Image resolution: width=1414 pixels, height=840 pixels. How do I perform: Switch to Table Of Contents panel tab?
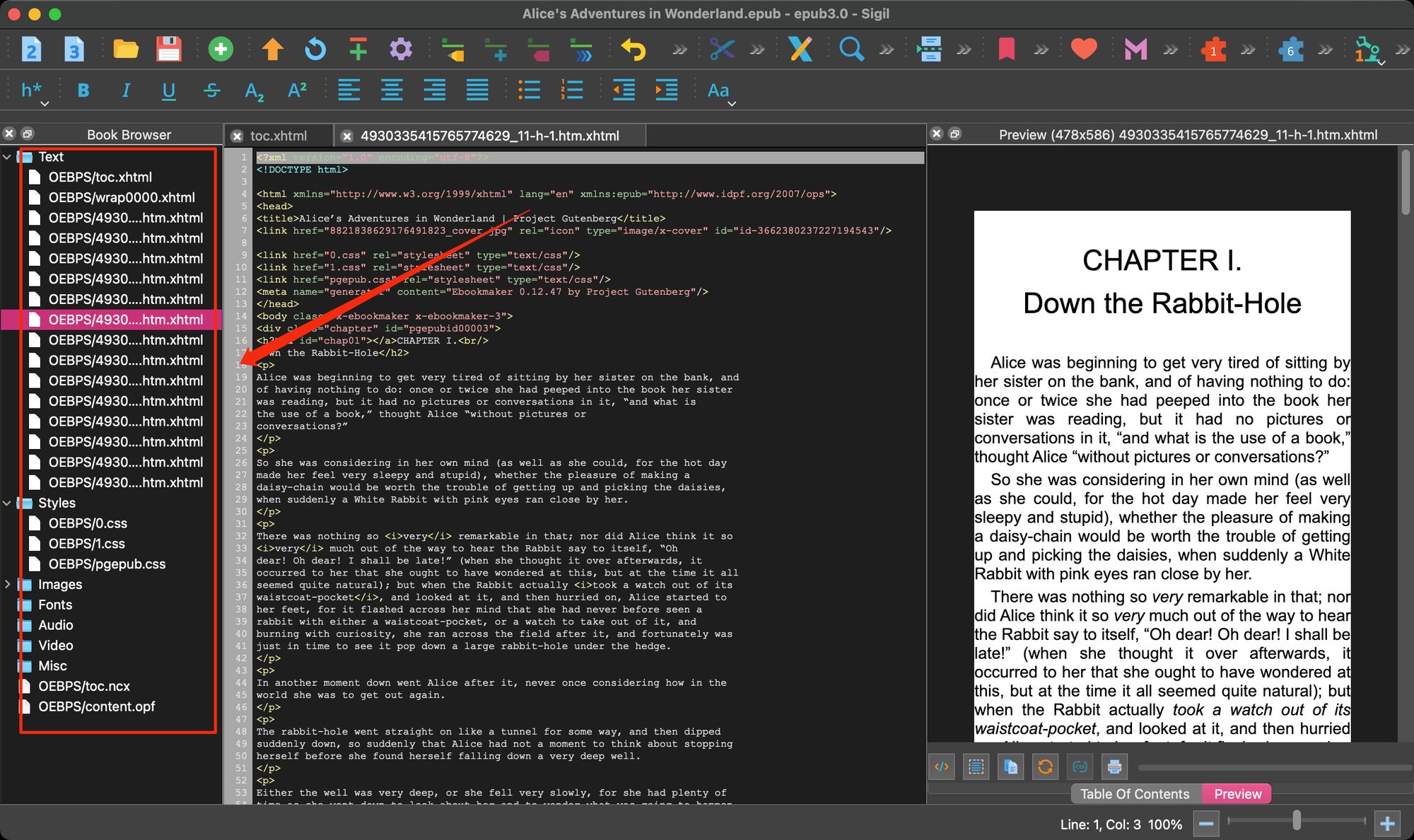pos(1134,794)
